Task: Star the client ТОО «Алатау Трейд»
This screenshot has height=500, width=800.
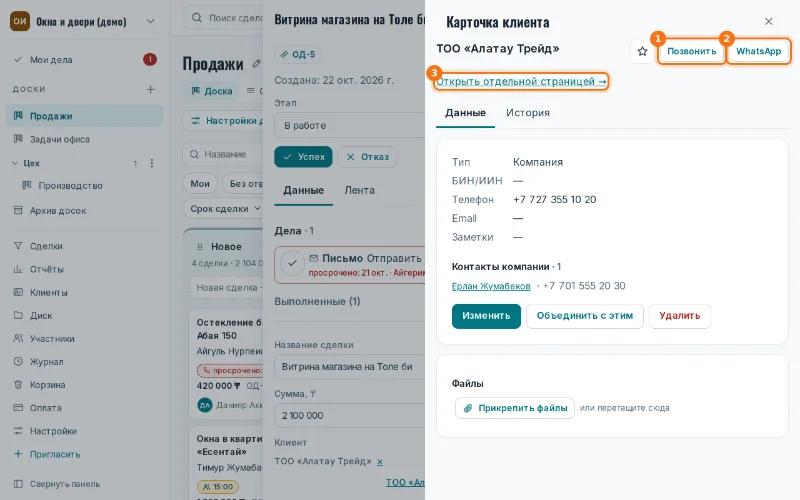Action: pyautogui.click(x=642, y=51)
